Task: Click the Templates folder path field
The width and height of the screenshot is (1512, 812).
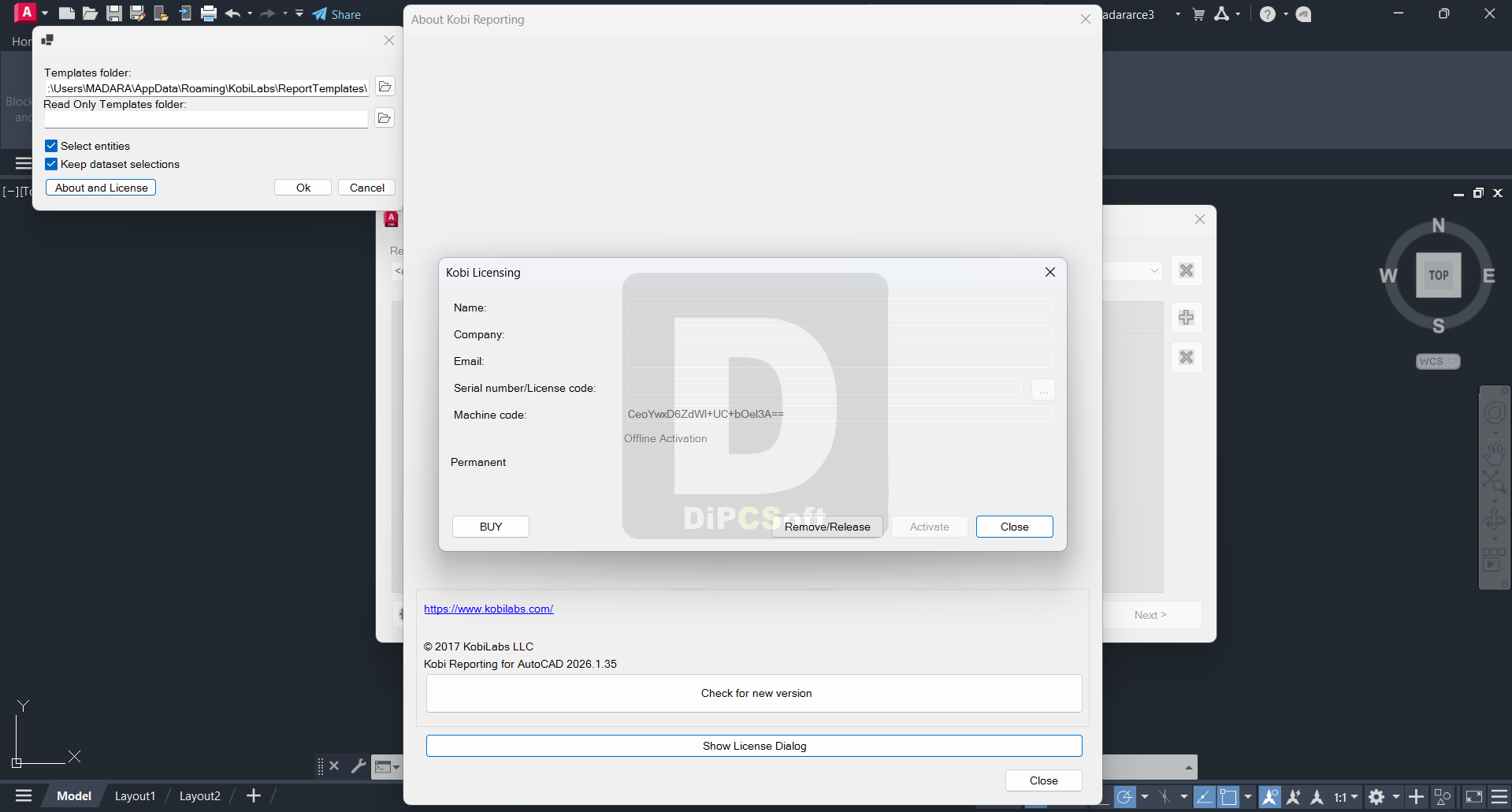Action: 206,88
